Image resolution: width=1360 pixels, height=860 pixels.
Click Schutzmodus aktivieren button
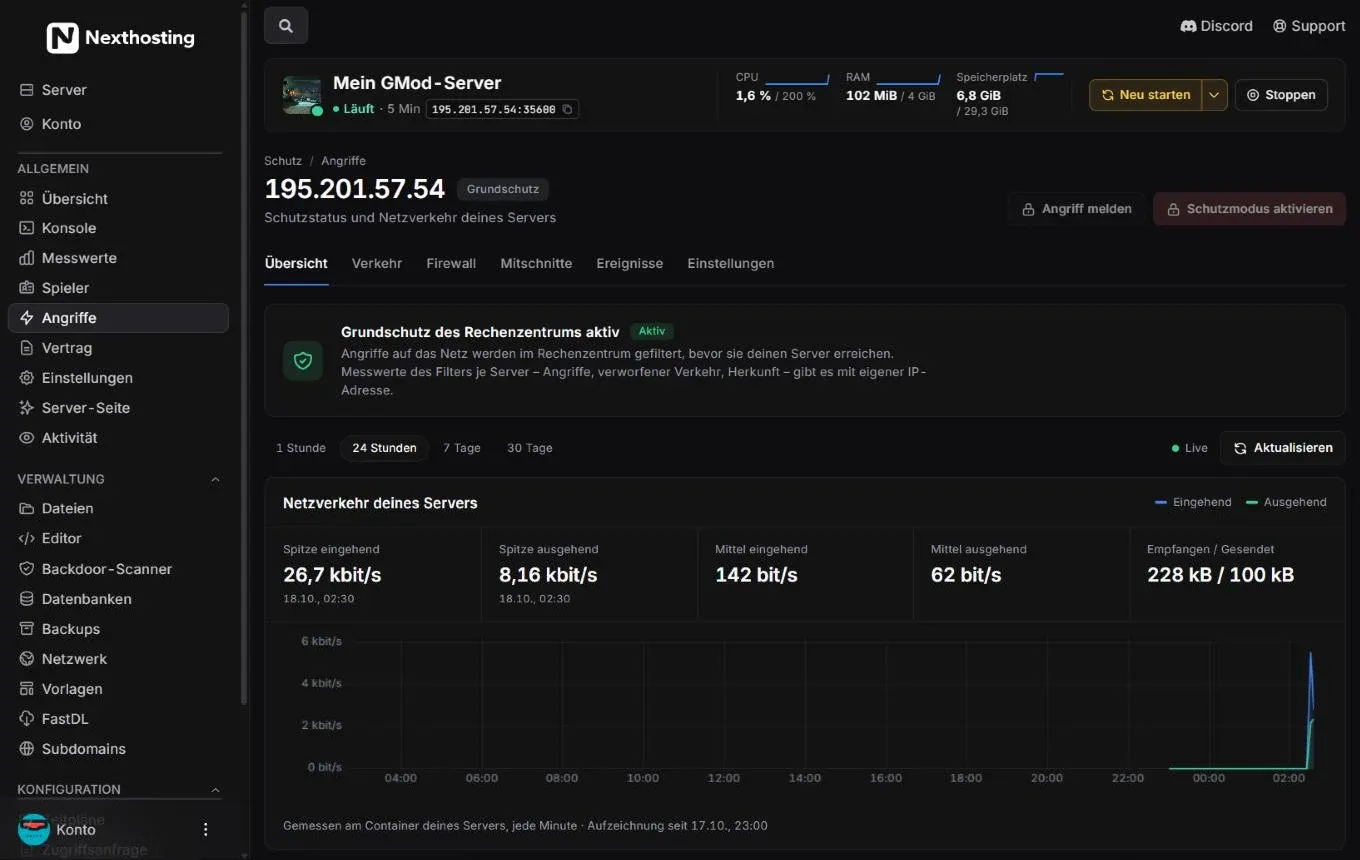coord(1249,209)
